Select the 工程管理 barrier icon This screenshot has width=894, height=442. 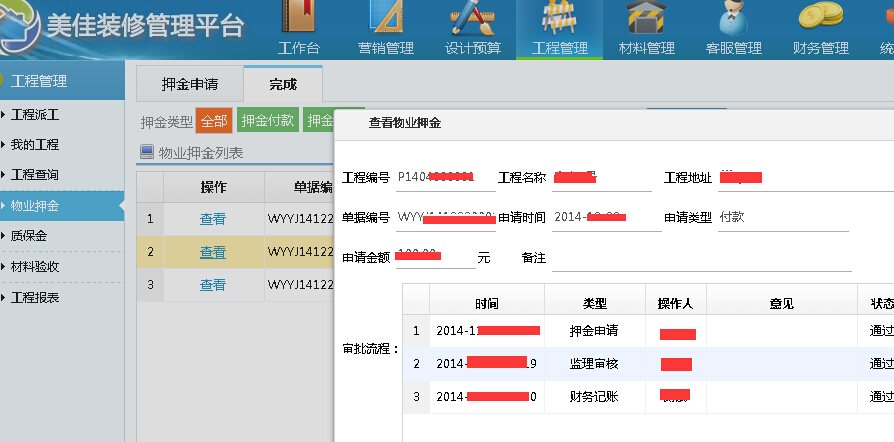tap(559, 20)
